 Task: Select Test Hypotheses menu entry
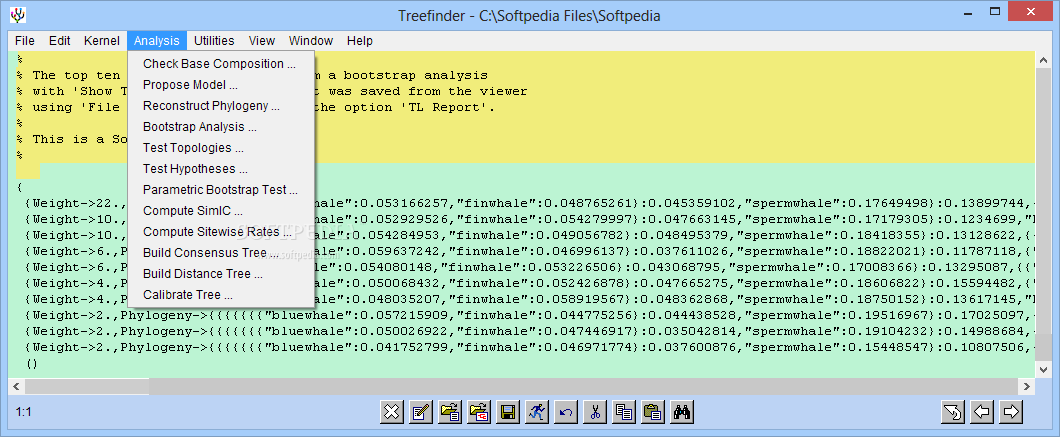coord(220,168)
